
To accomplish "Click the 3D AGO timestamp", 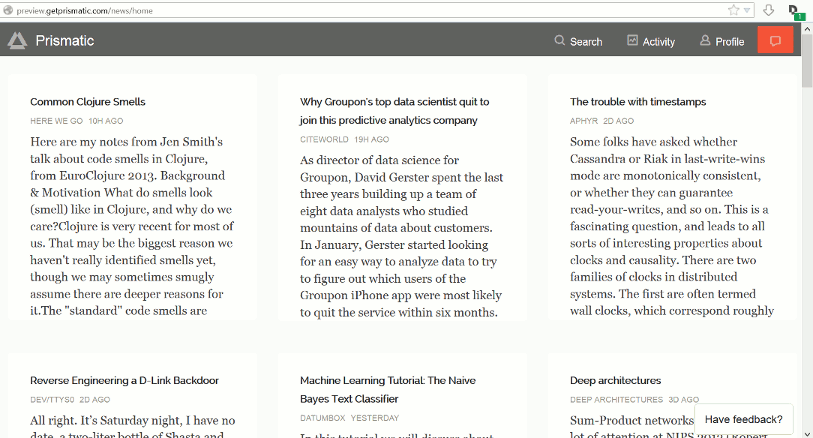I will coord(683,400).
